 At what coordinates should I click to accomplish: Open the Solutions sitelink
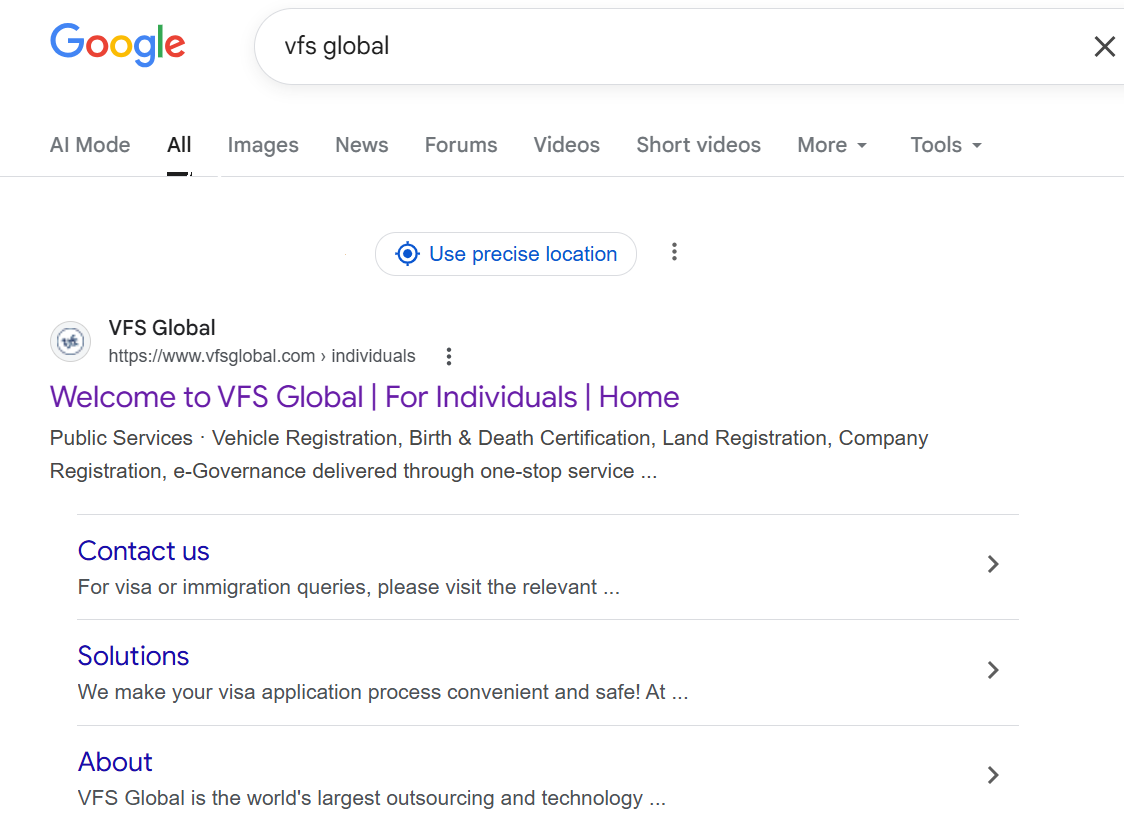pos(133,656)
